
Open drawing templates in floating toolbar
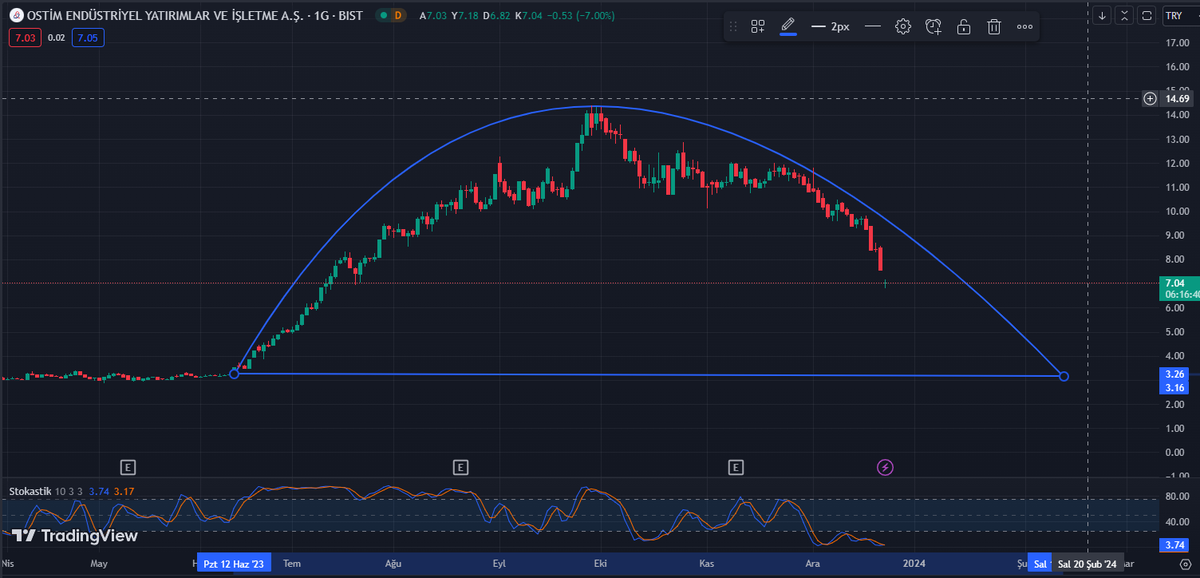point(758,27)
